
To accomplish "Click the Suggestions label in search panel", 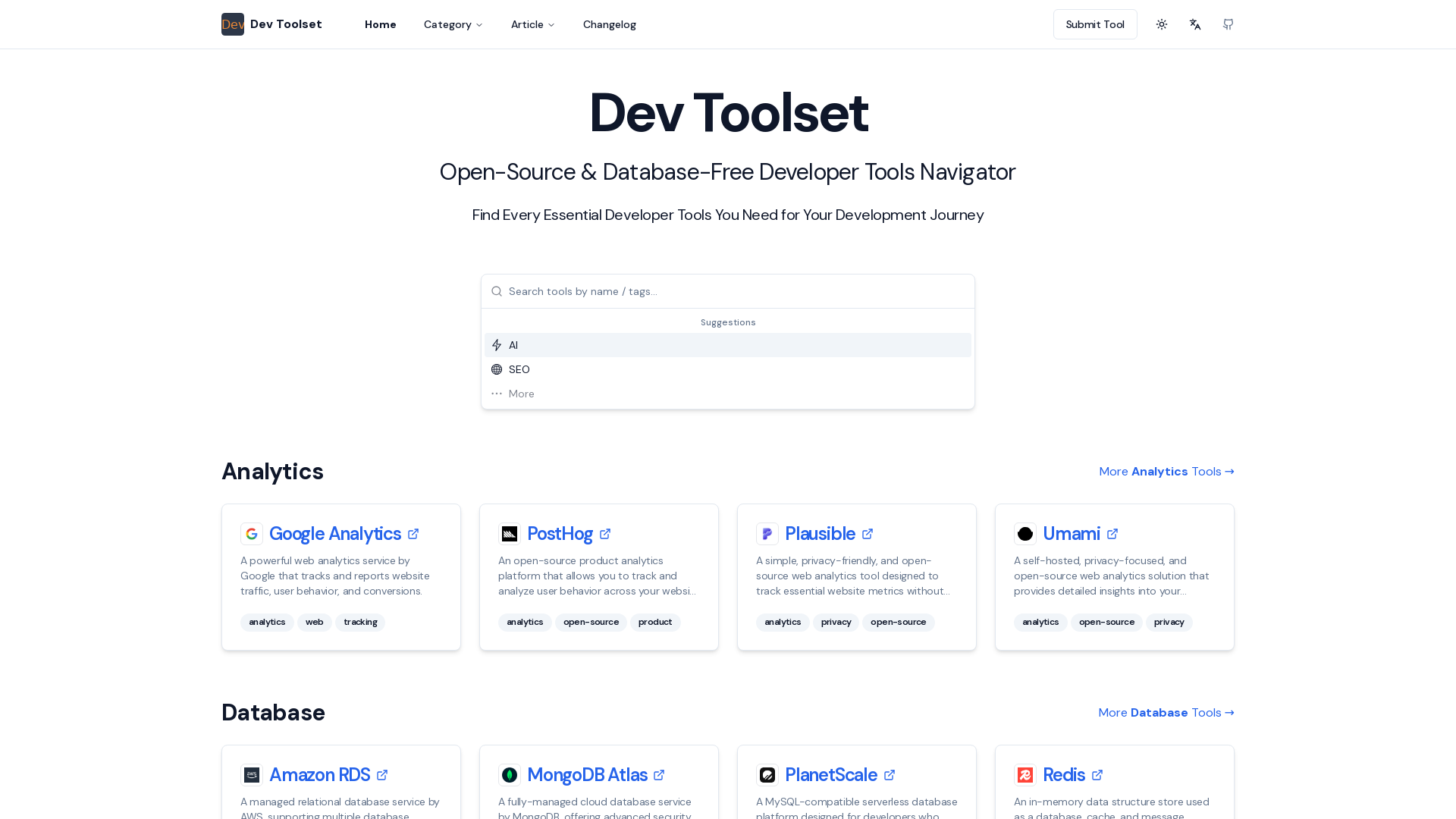I will coord(728,322).
